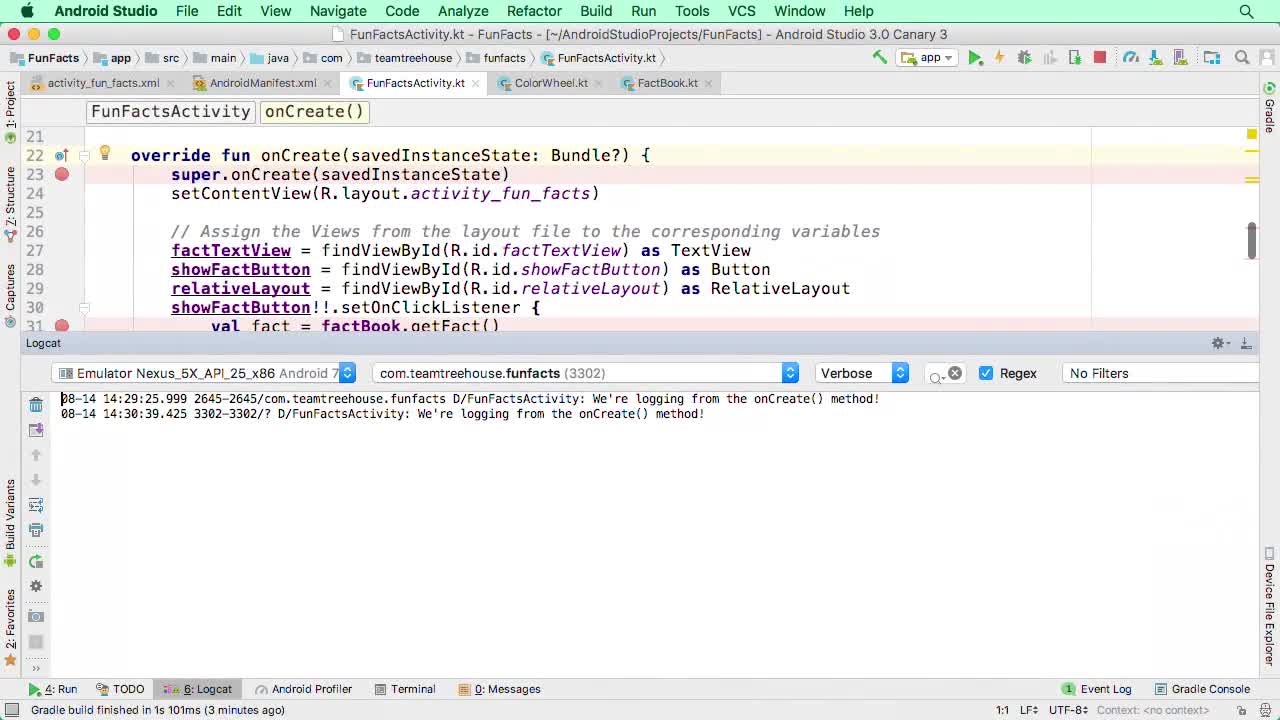Viewport: 1280px width, 720px height.
Task: Take a screenshot with the camera icon
Action: (36, 616)
